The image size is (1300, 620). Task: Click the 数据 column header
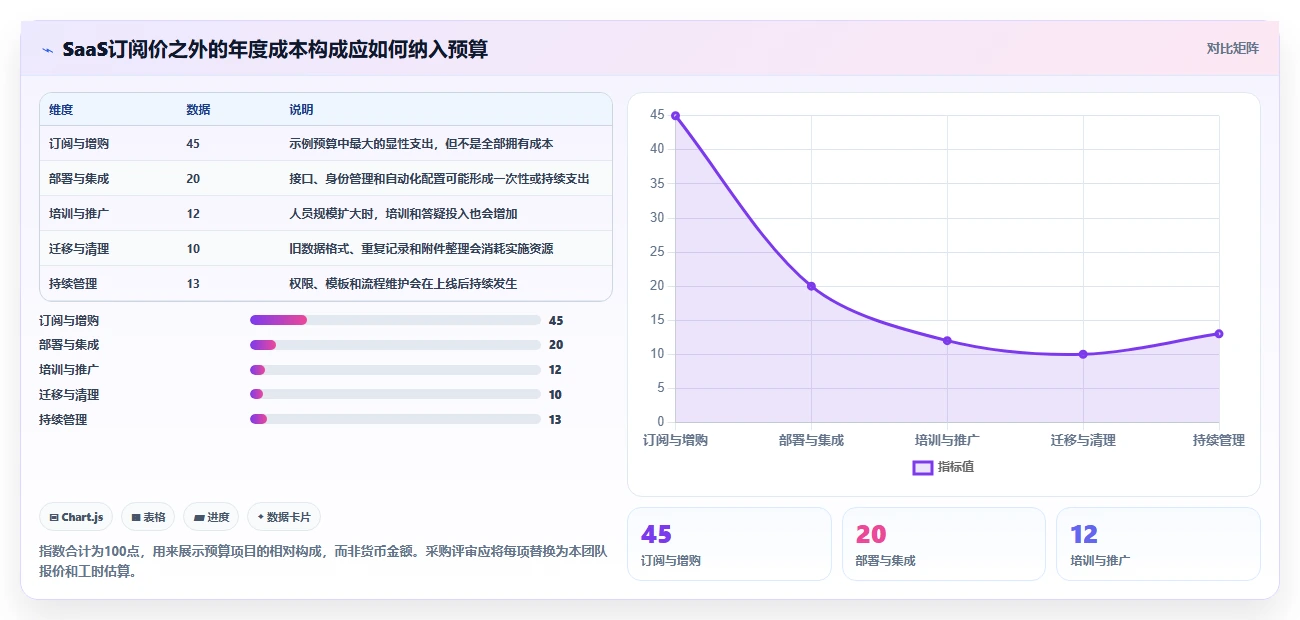[198, 110]
